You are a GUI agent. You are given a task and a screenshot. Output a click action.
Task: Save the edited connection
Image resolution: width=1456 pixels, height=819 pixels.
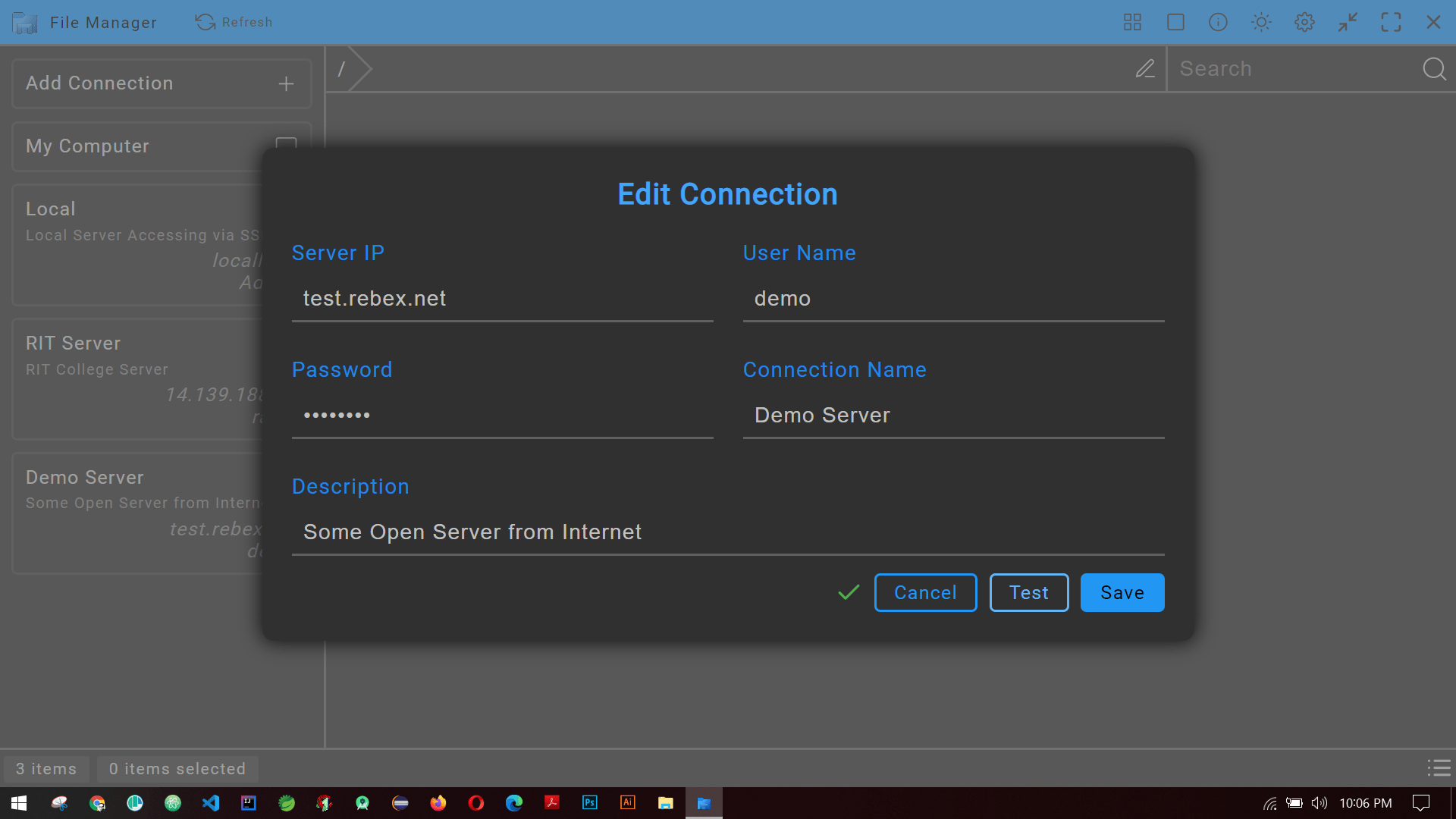point(1122,592)
